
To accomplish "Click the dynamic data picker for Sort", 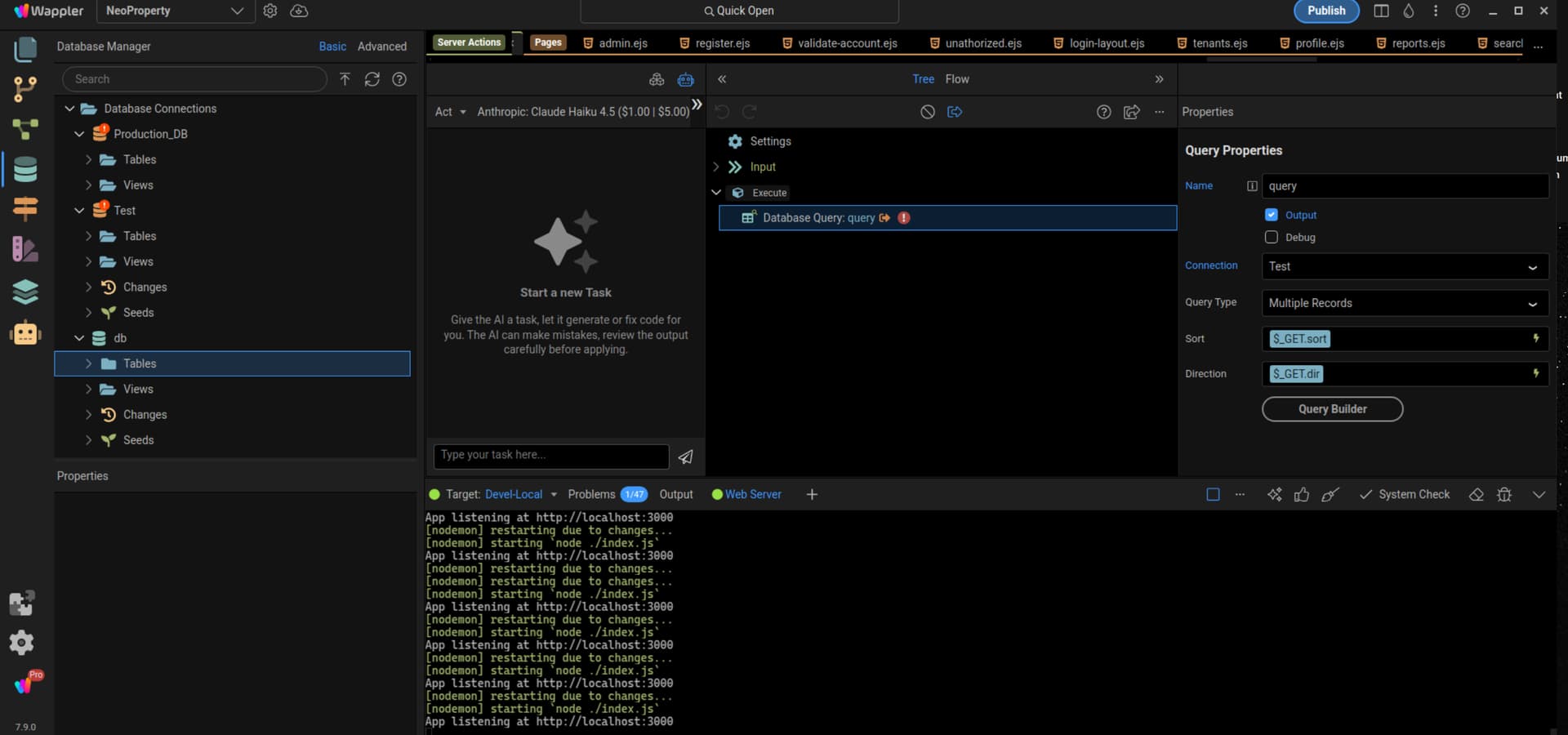I will coord(1536,339).
